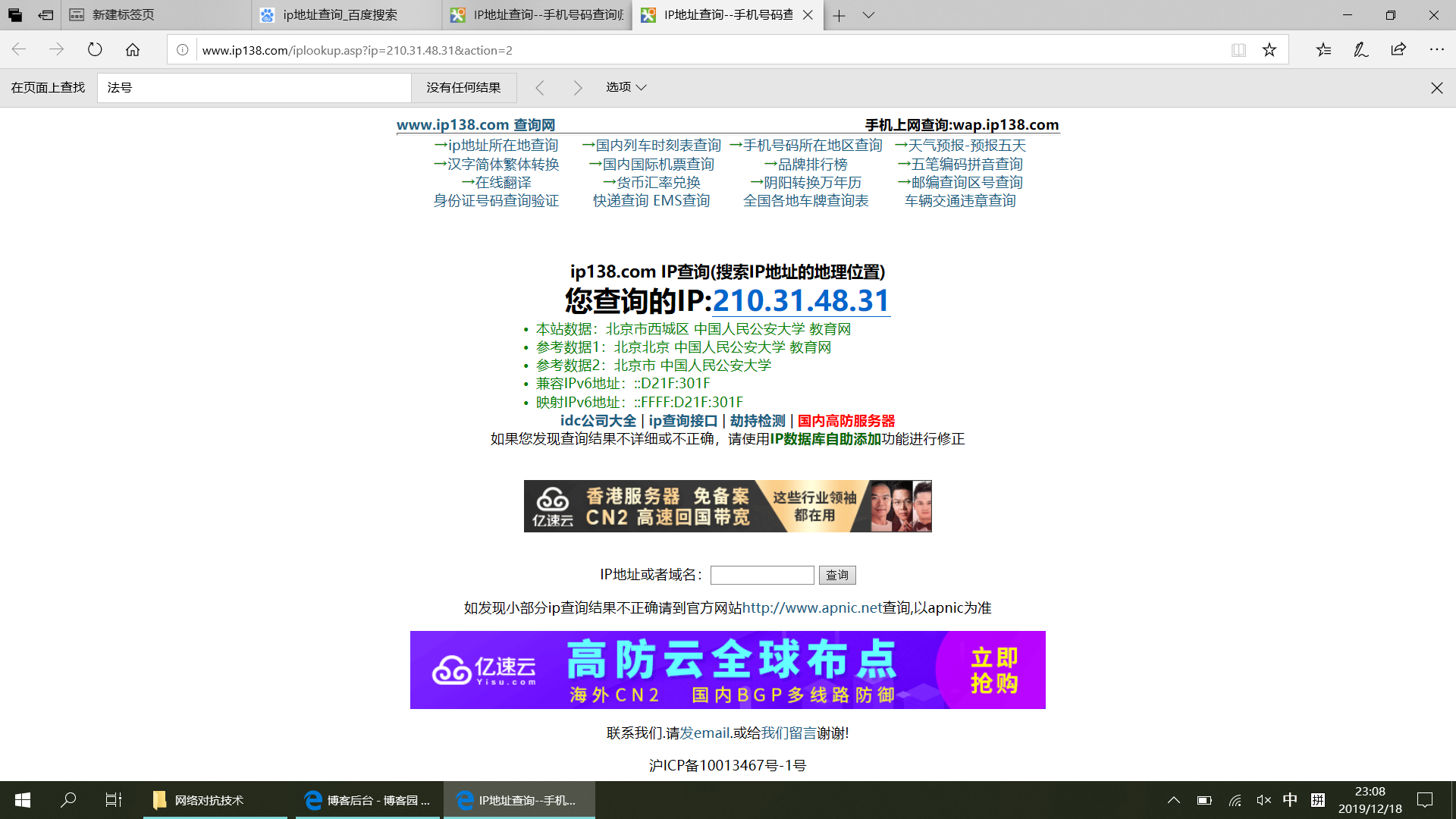
Task: Click the IP地址或者域名 input field
Action: [761, 575]
